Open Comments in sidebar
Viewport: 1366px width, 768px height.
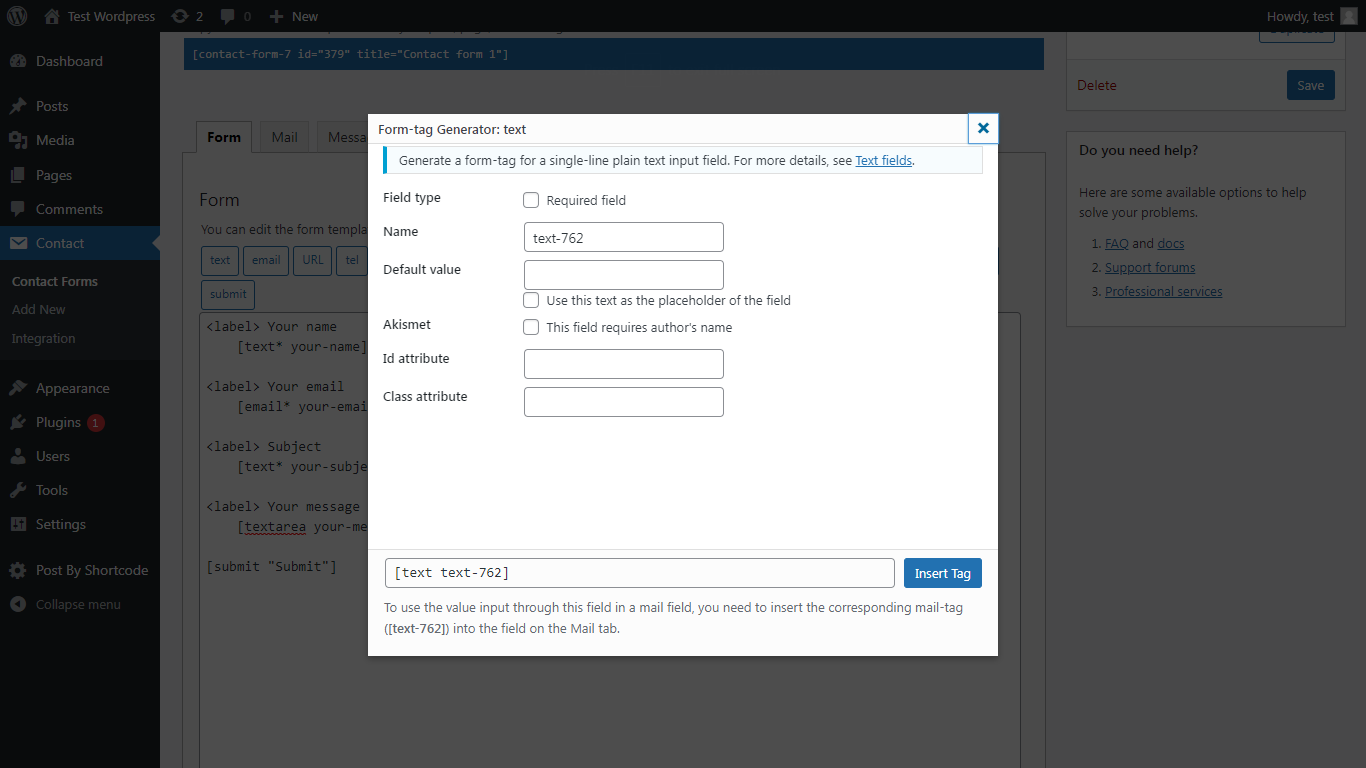tap(80, 209)
